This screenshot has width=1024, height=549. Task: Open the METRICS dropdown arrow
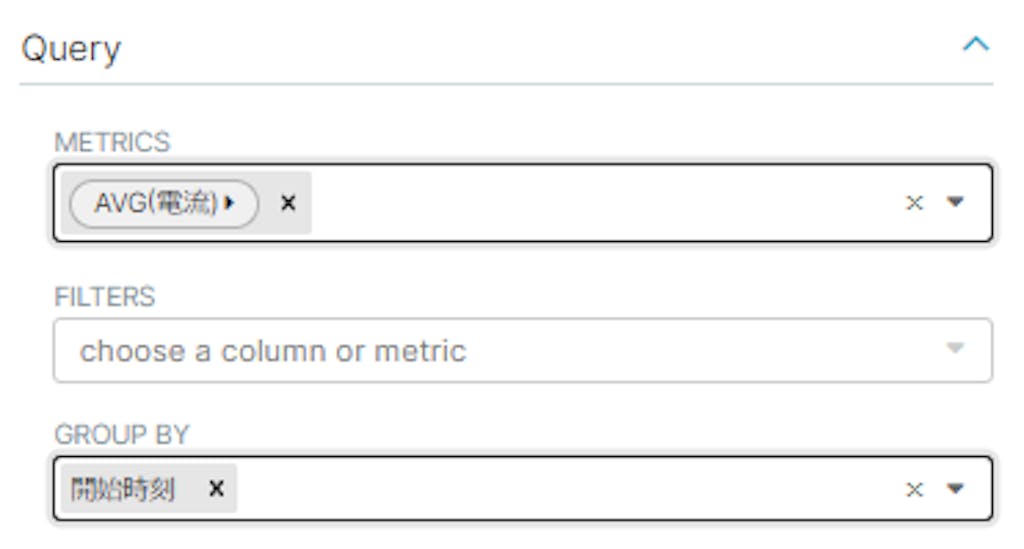pos(955,202)
